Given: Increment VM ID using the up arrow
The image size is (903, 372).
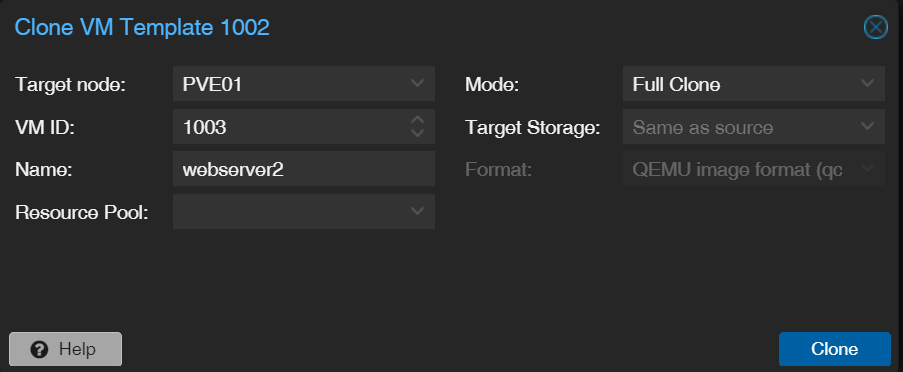Looking at the screenshot, I should point(418,120).
